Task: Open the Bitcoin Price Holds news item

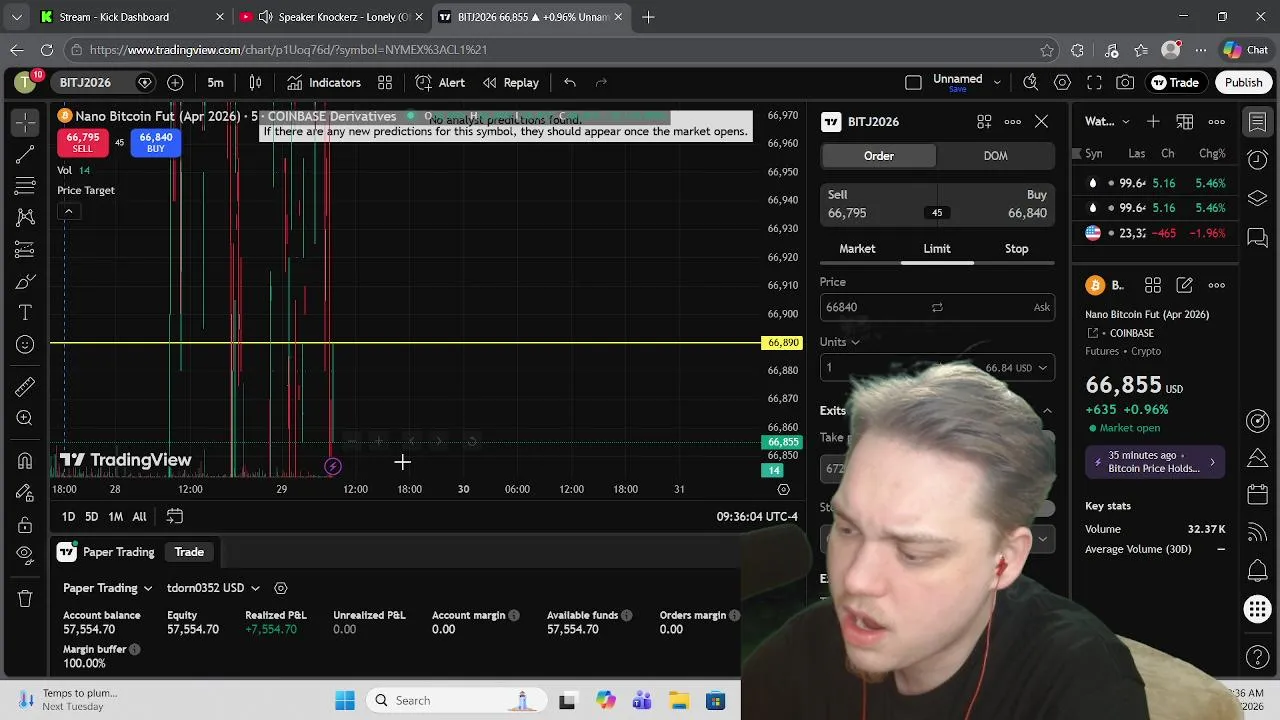Action: (x=1155, y=462)
